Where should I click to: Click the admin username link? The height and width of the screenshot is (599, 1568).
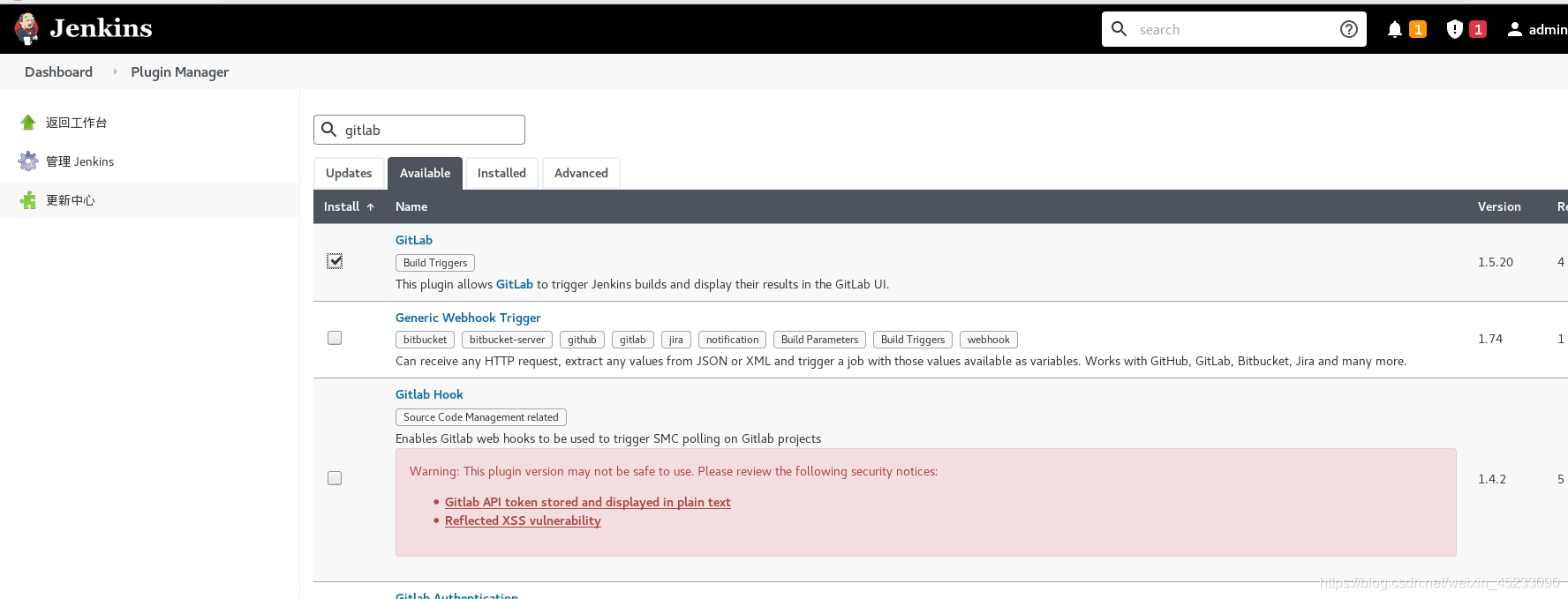[1548, 29]
